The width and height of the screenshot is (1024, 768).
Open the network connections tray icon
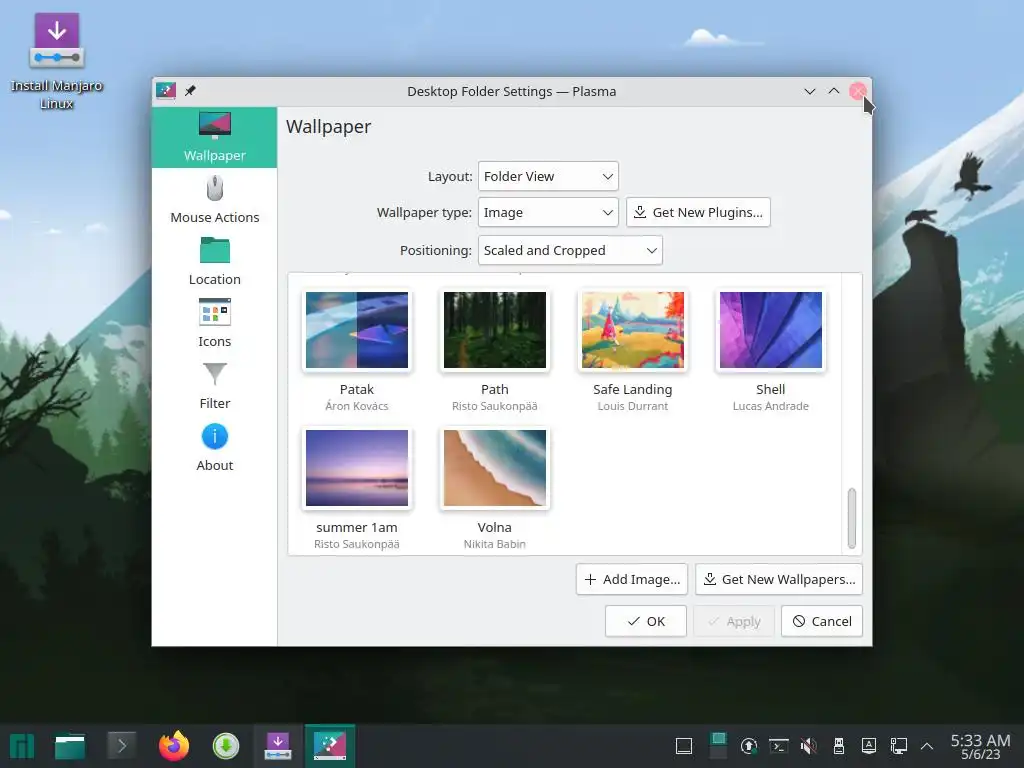[899, 746]
